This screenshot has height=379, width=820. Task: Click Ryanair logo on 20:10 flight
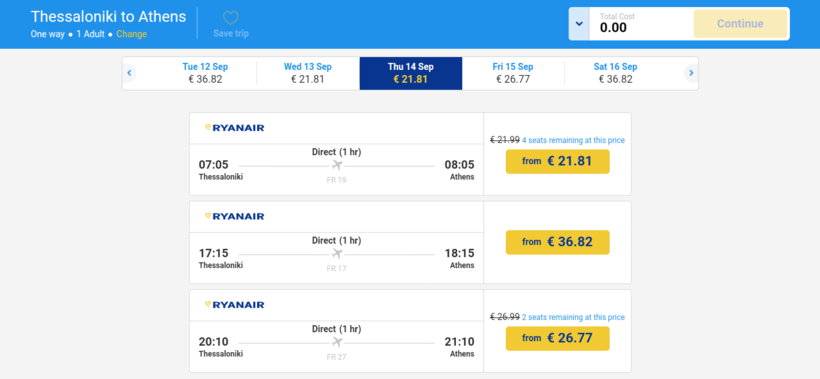tap(234, 305)
